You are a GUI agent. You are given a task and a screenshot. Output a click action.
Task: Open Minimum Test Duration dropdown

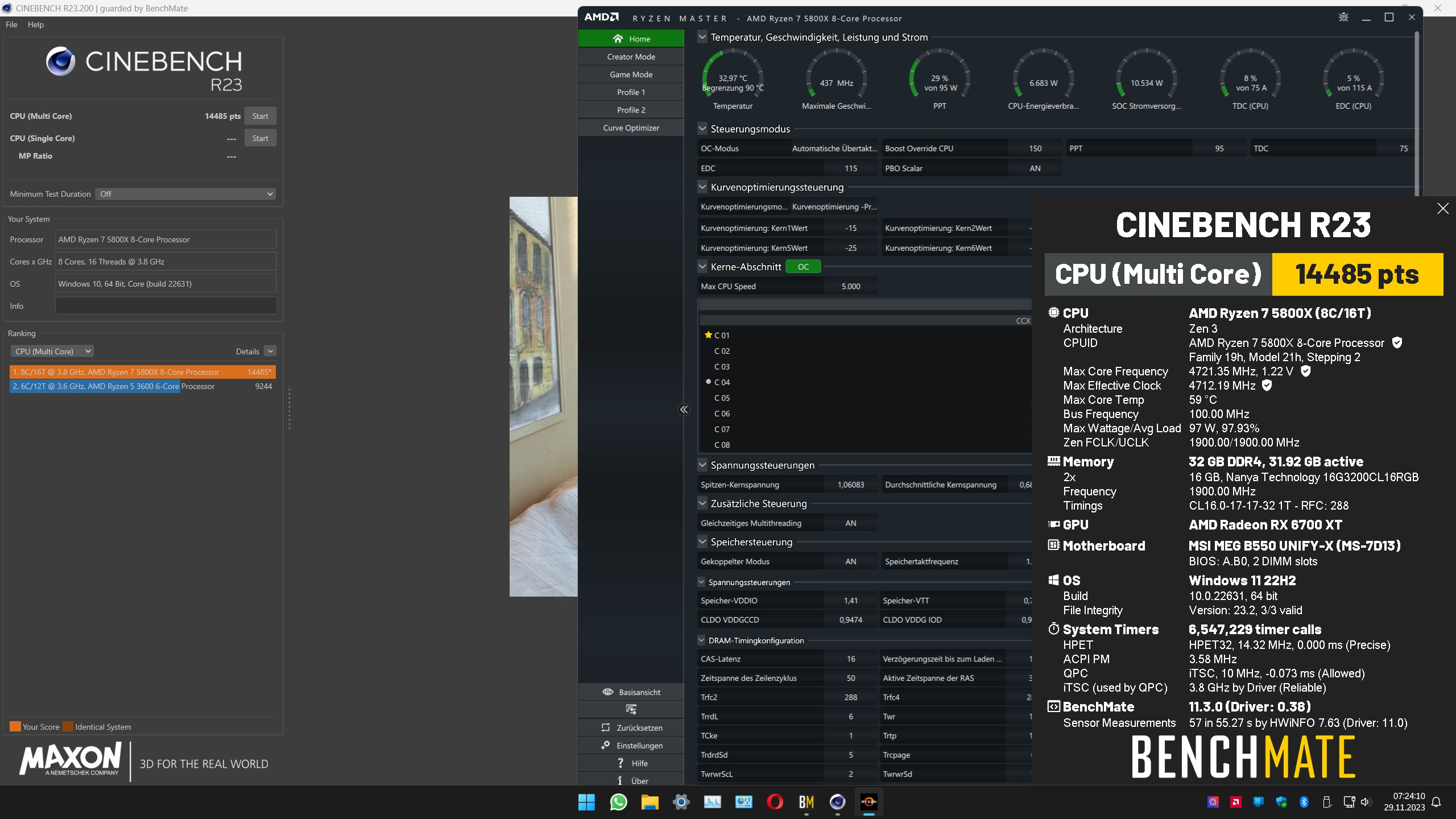point(185,194)
